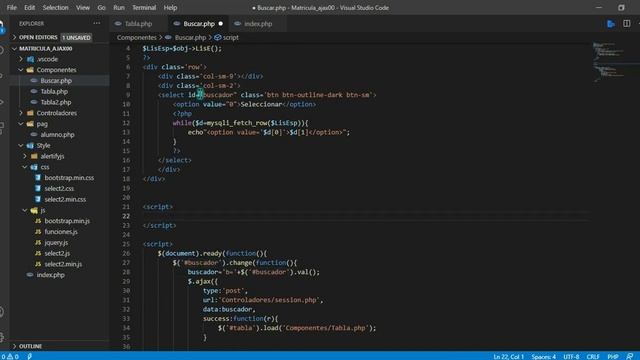Click UTF-8 encoding in status bar
This screenshot has width=640, height=360.
click(571, 356)
